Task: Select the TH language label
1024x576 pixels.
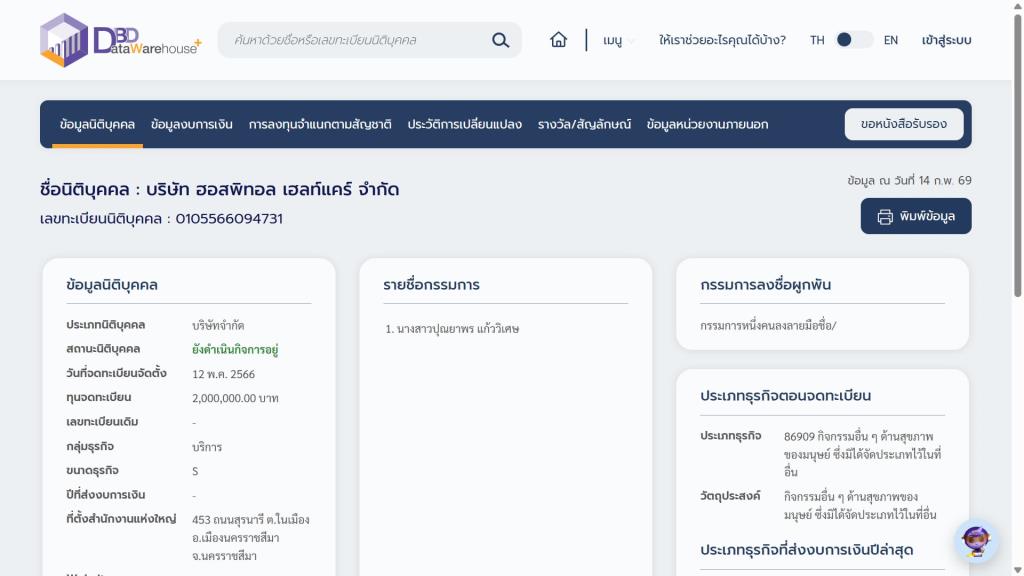Action: (817, 40)
